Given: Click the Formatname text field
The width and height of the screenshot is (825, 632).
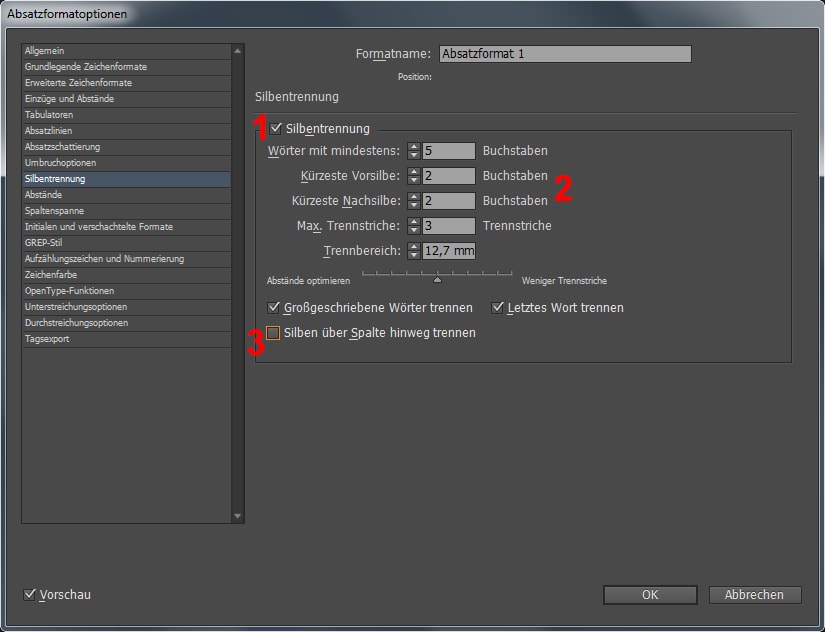Looking at the screenshot, I should pos(565,54).
